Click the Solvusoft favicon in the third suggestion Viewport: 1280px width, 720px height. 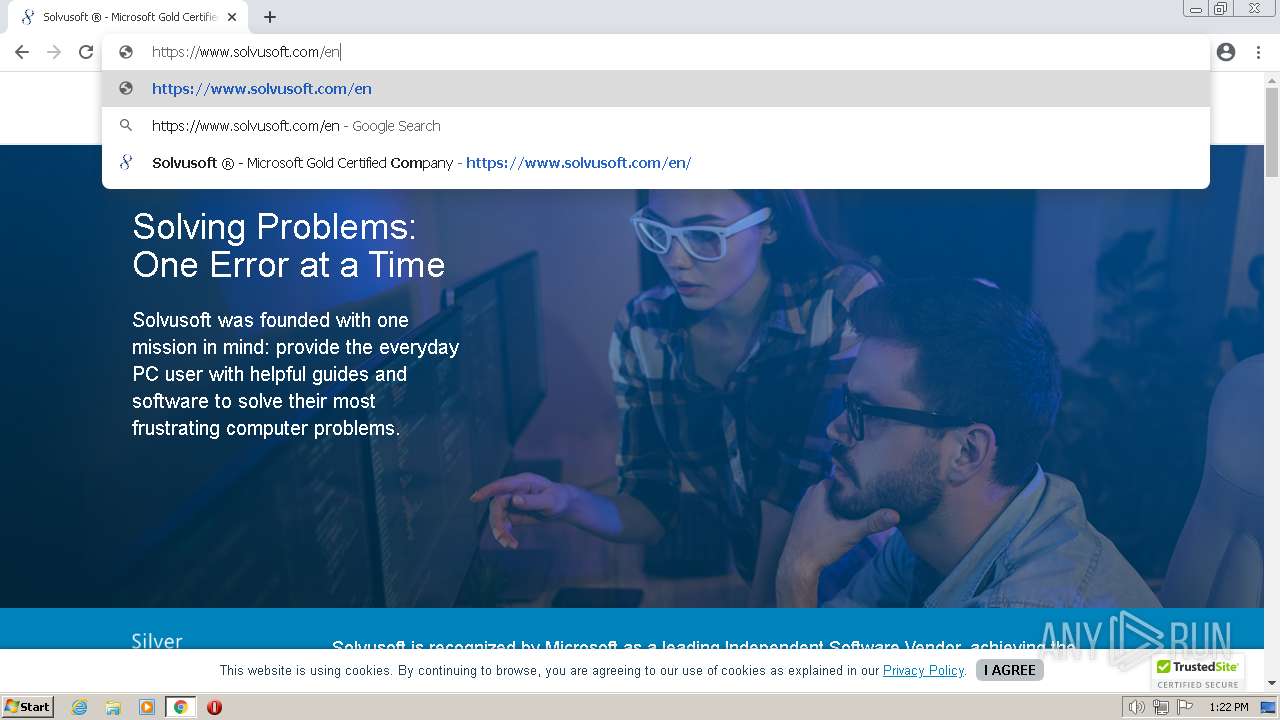tap(126, 162)
